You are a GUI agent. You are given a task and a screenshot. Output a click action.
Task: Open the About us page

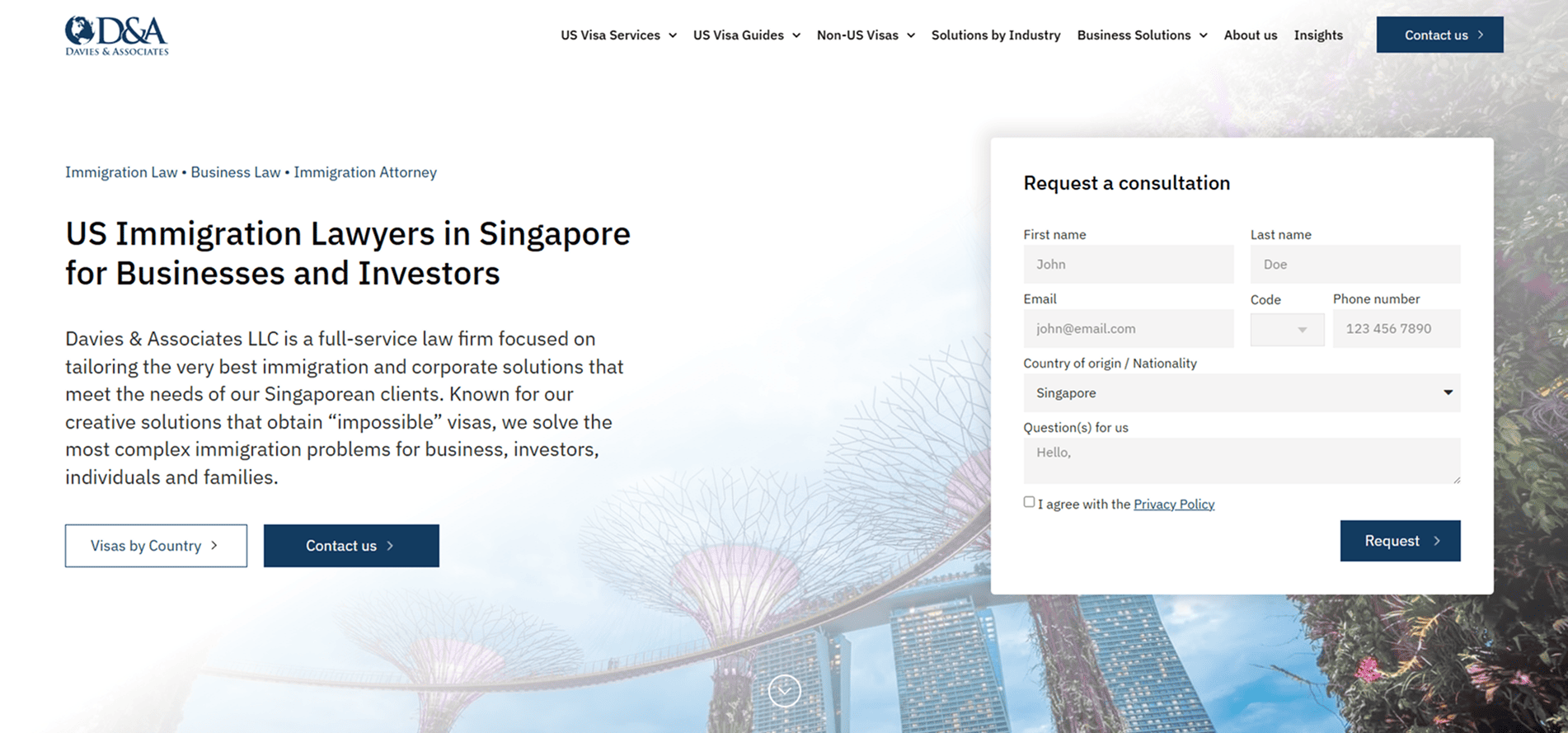[1250, 35]
